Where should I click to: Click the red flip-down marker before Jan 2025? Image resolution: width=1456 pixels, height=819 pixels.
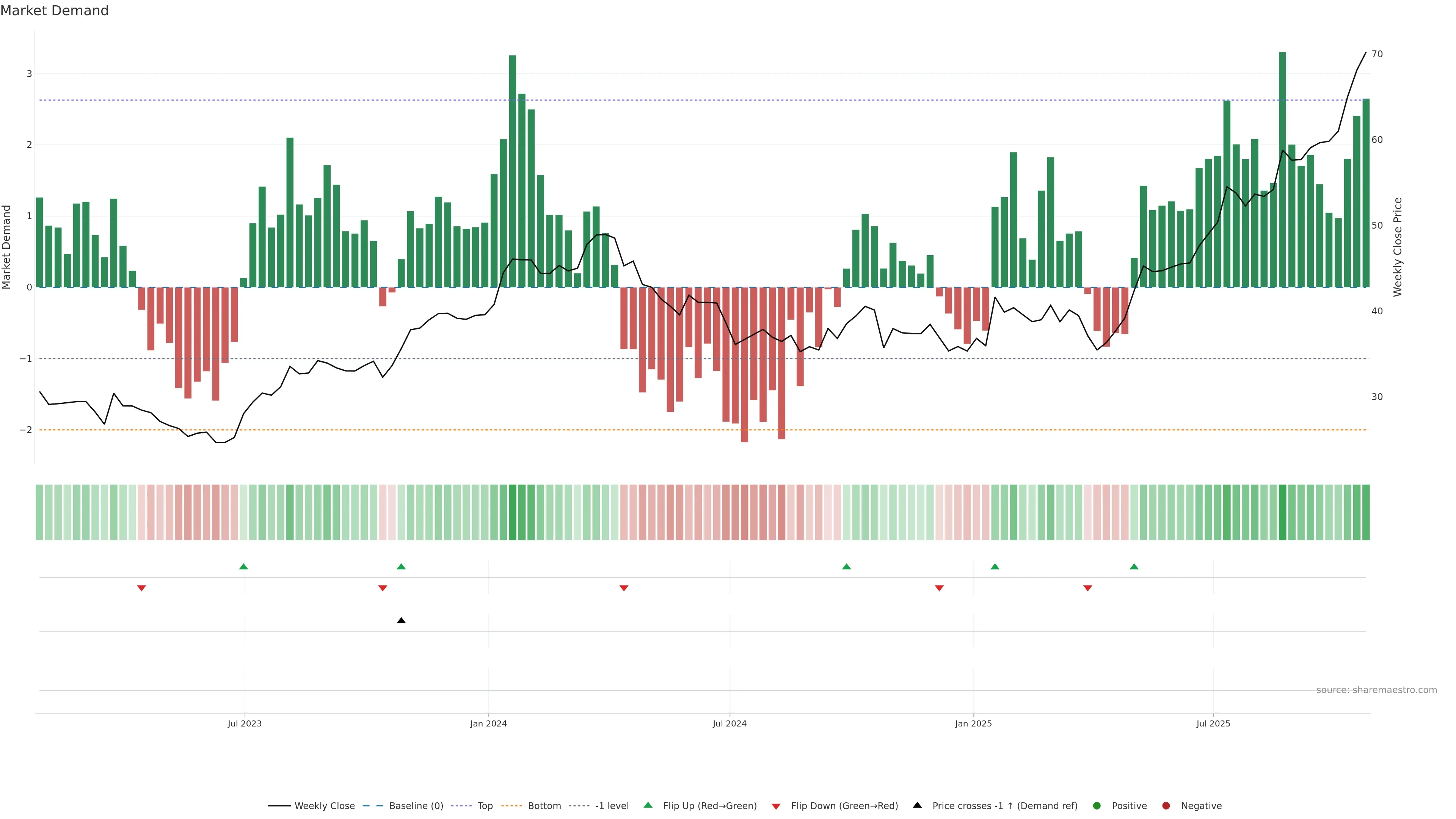(x=940, y=588)
